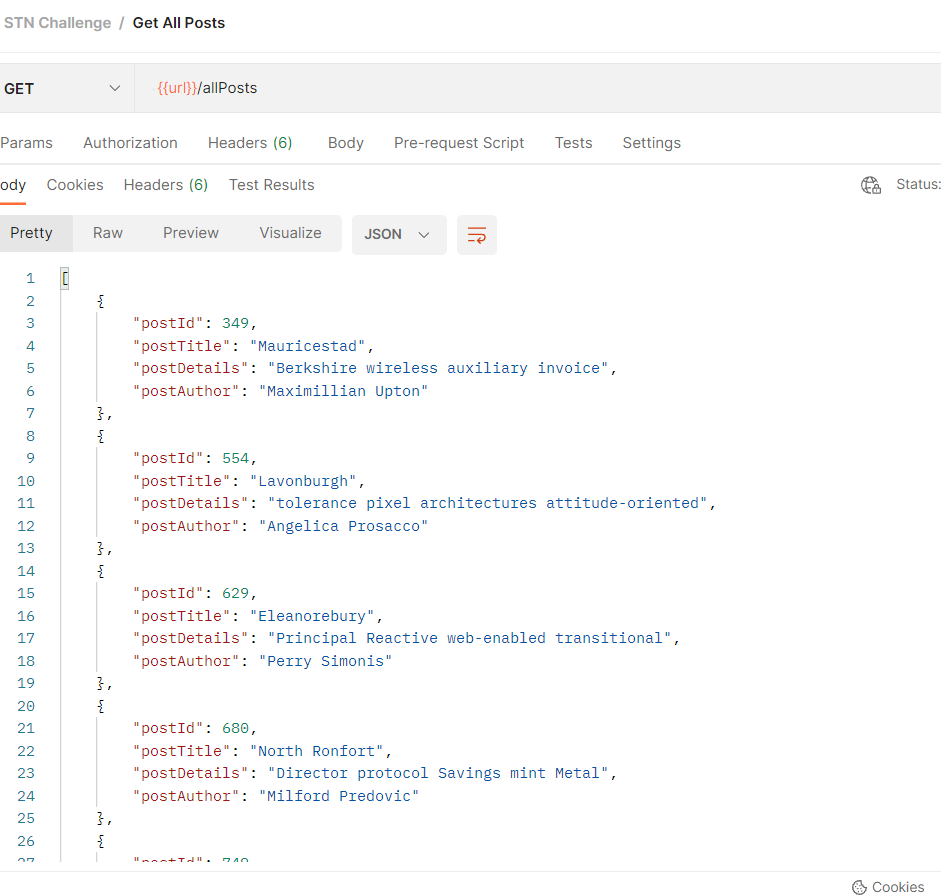Click line number 13 in gutter
This screenshot has height=896, width=941.
click(x=26, y=549)
